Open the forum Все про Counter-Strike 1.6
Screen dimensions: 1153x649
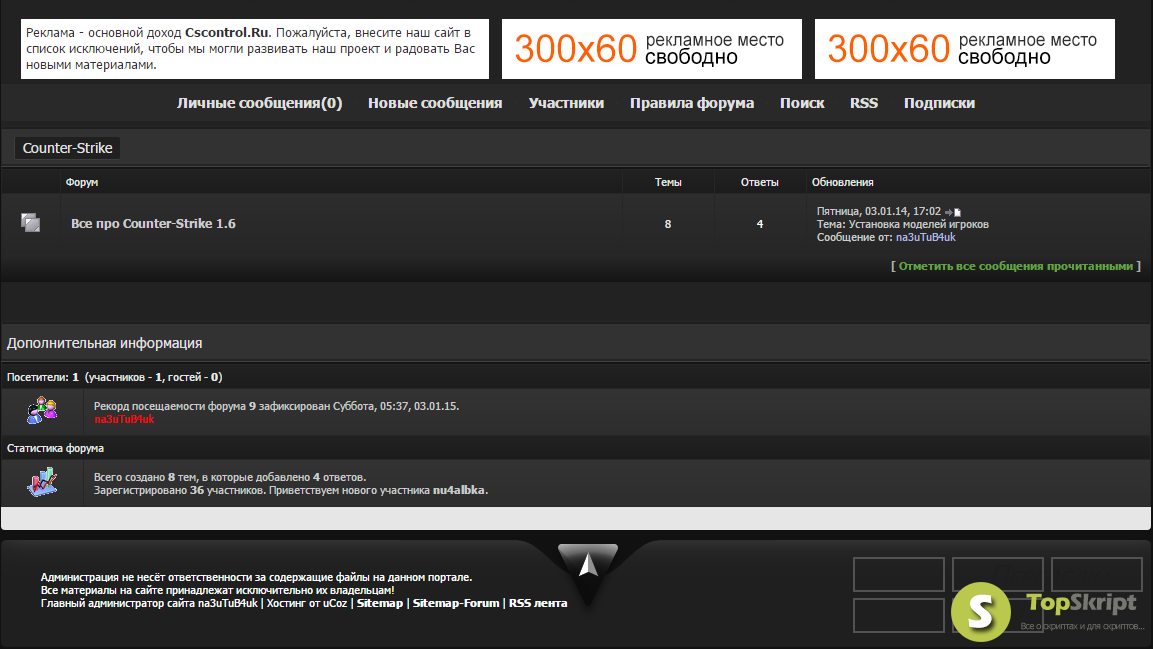(153, 223)
